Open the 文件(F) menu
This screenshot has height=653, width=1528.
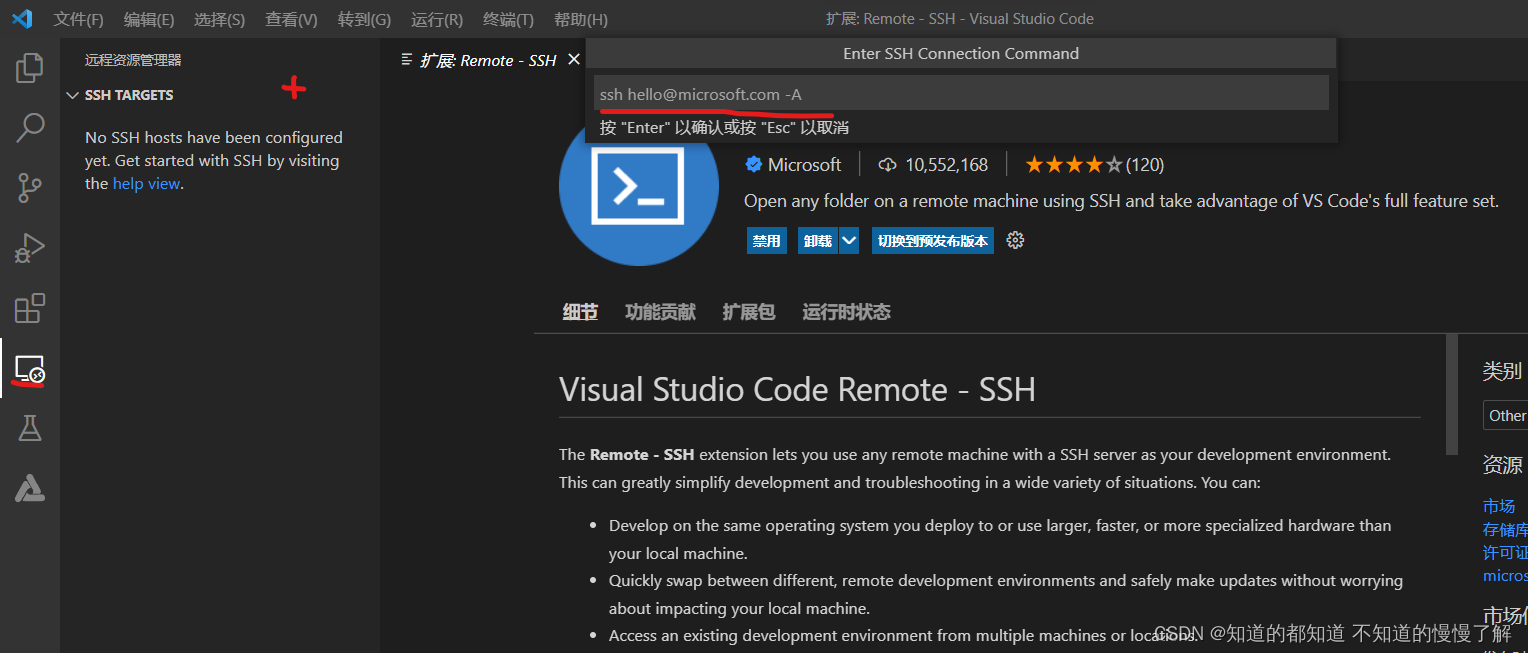tap(78, 19)
